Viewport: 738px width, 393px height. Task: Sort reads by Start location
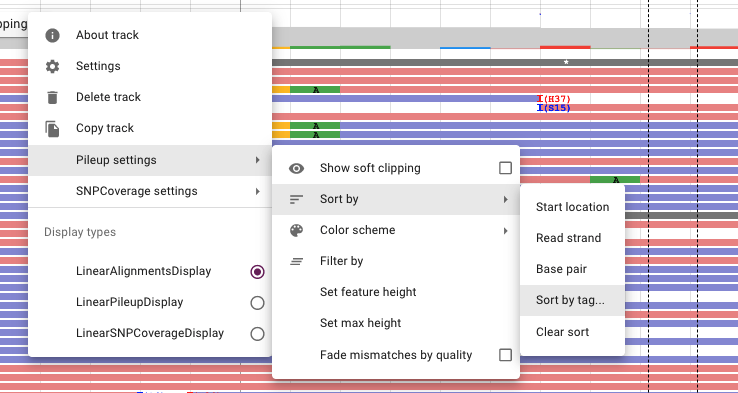[x=572, y=207]
